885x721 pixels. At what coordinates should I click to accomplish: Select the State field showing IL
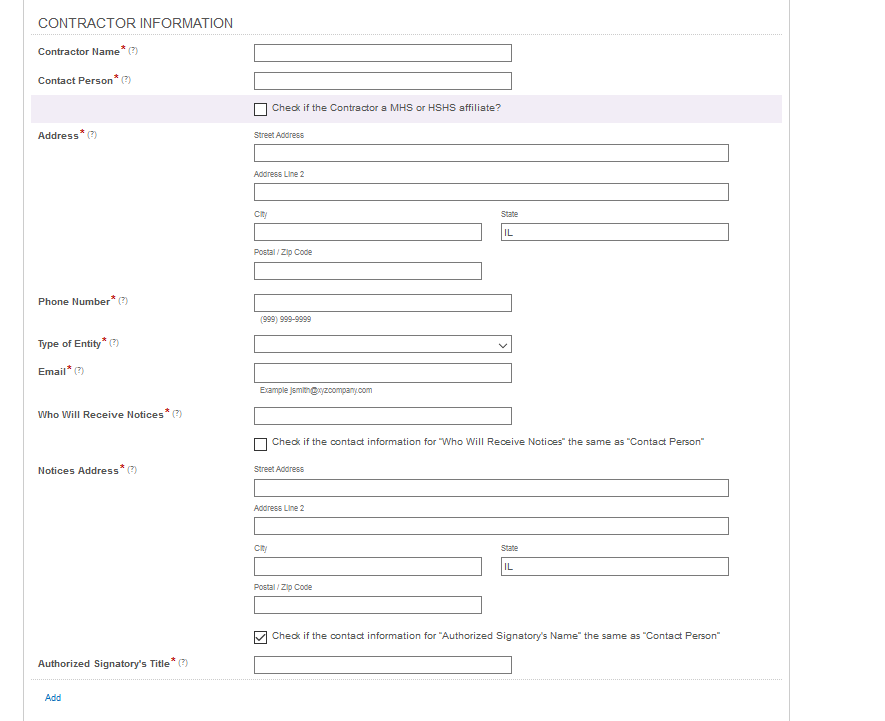(614, 231)
